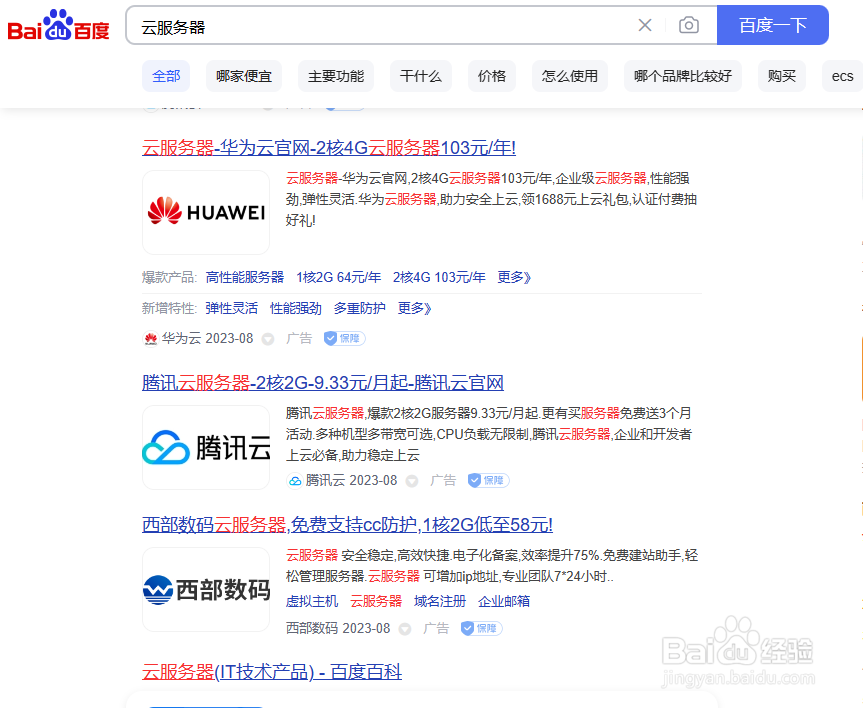
Task: Expand 更多 in 新增特性 row
Action: click(414, 308)
